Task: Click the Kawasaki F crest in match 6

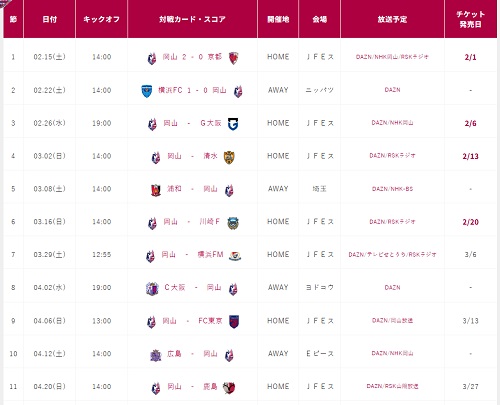Action: (233, 223)
